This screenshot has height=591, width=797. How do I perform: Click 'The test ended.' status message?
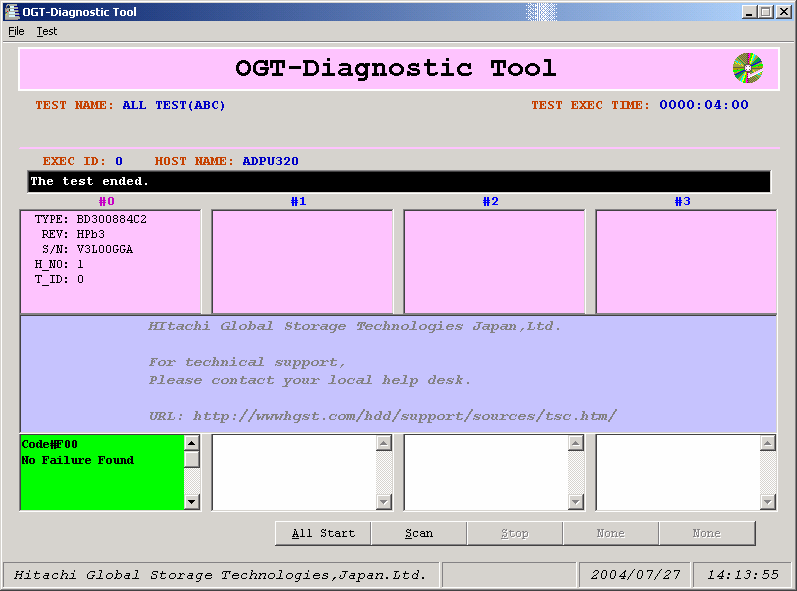pos(89,181)
